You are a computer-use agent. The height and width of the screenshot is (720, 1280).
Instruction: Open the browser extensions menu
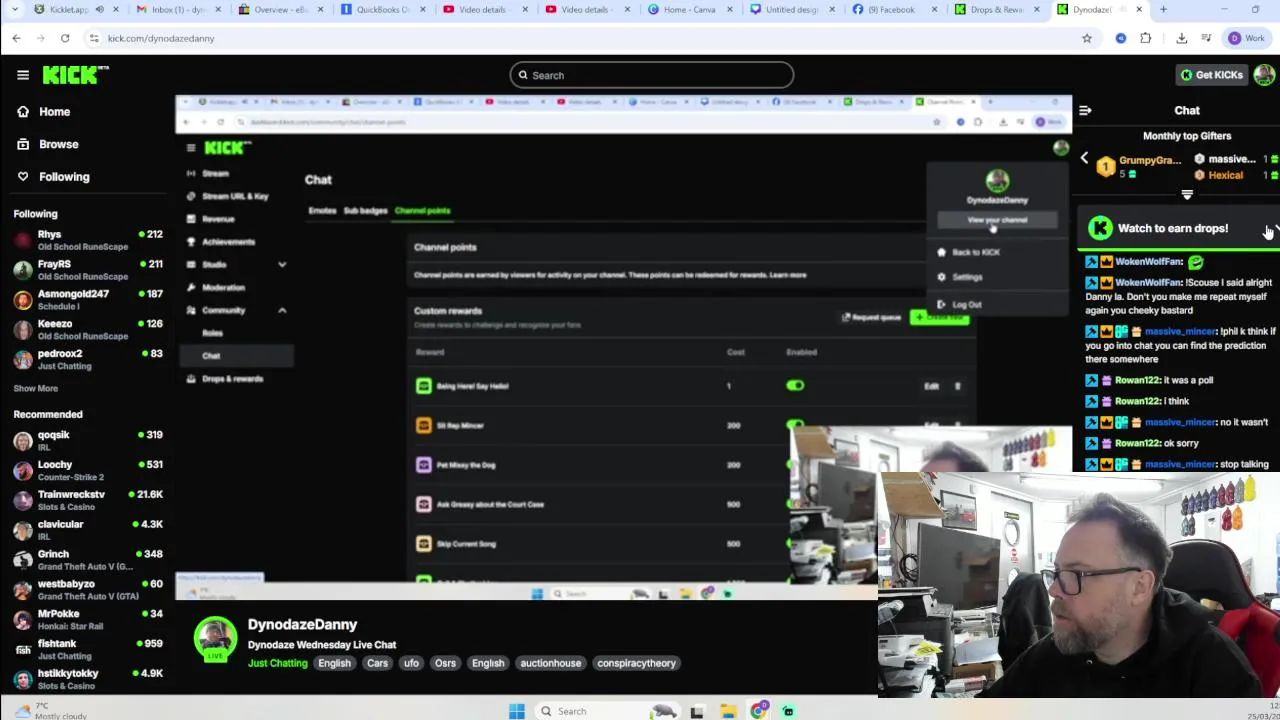click(1146, 38)
